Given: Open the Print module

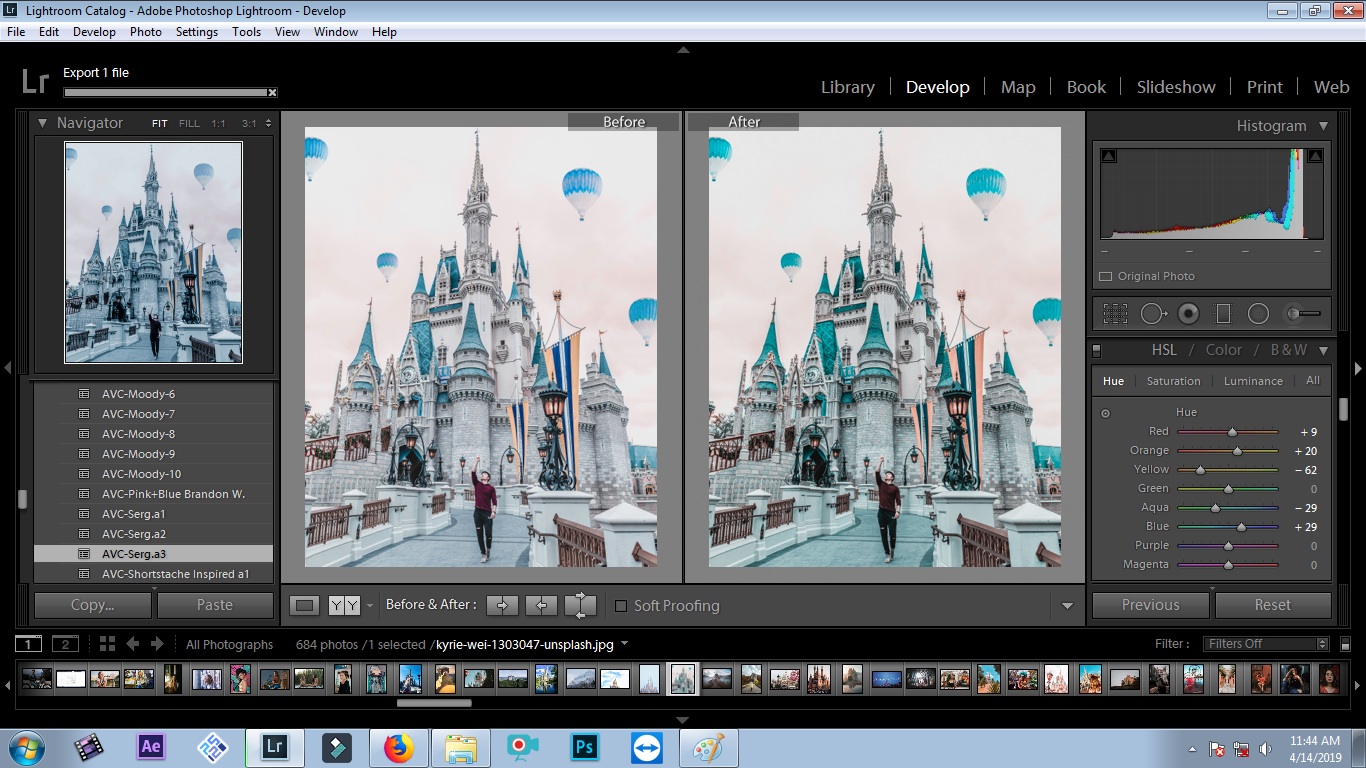Looking at the screenshot, I should (1264, 87).
